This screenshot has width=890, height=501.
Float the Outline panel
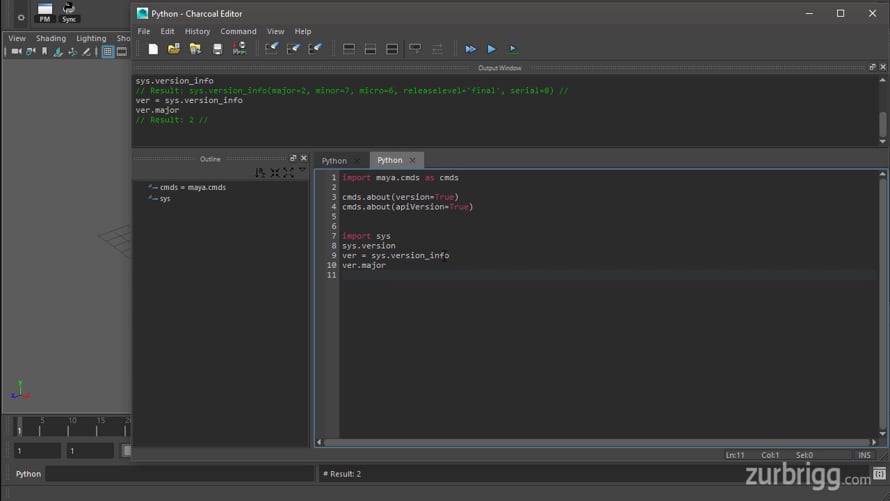293,158
